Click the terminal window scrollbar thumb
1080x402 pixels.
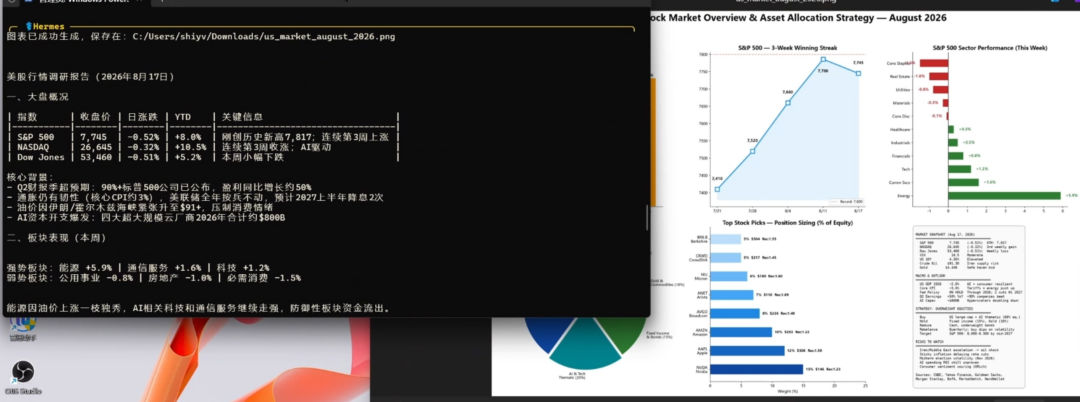(x=646, y=218)
